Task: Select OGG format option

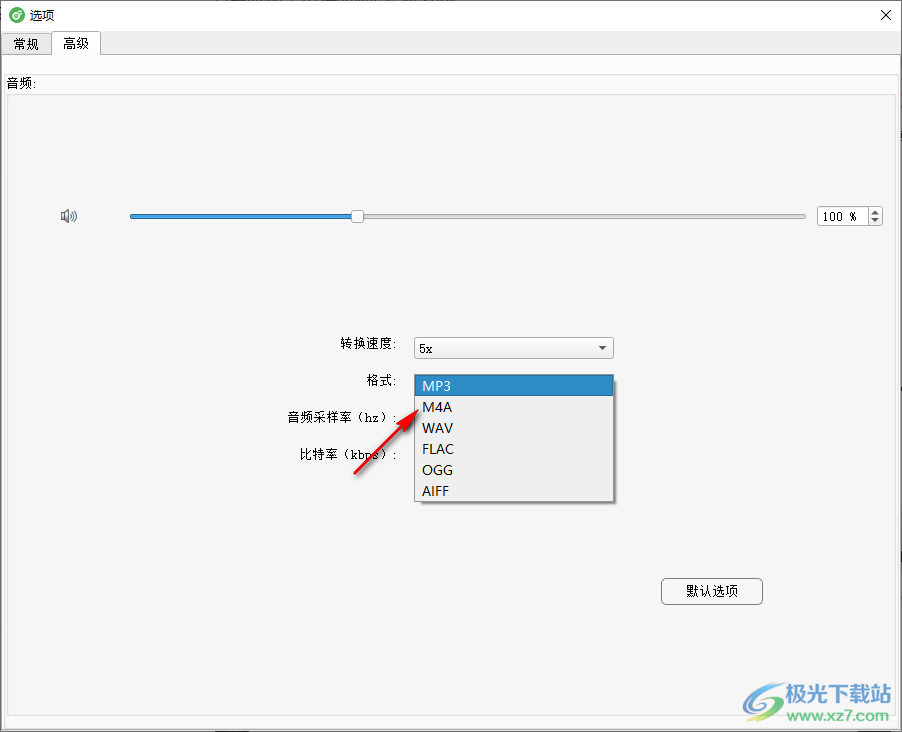Action: [x=514, y=470]
